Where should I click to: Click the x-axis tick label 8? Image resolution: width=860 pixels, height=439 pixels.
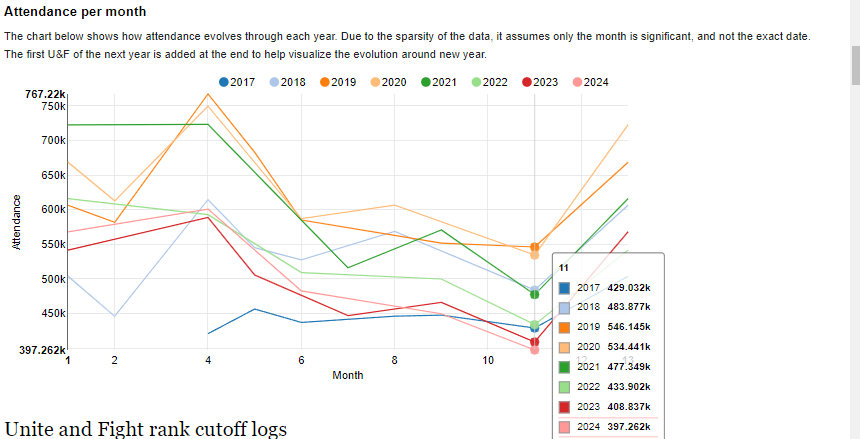coord(394,361)
